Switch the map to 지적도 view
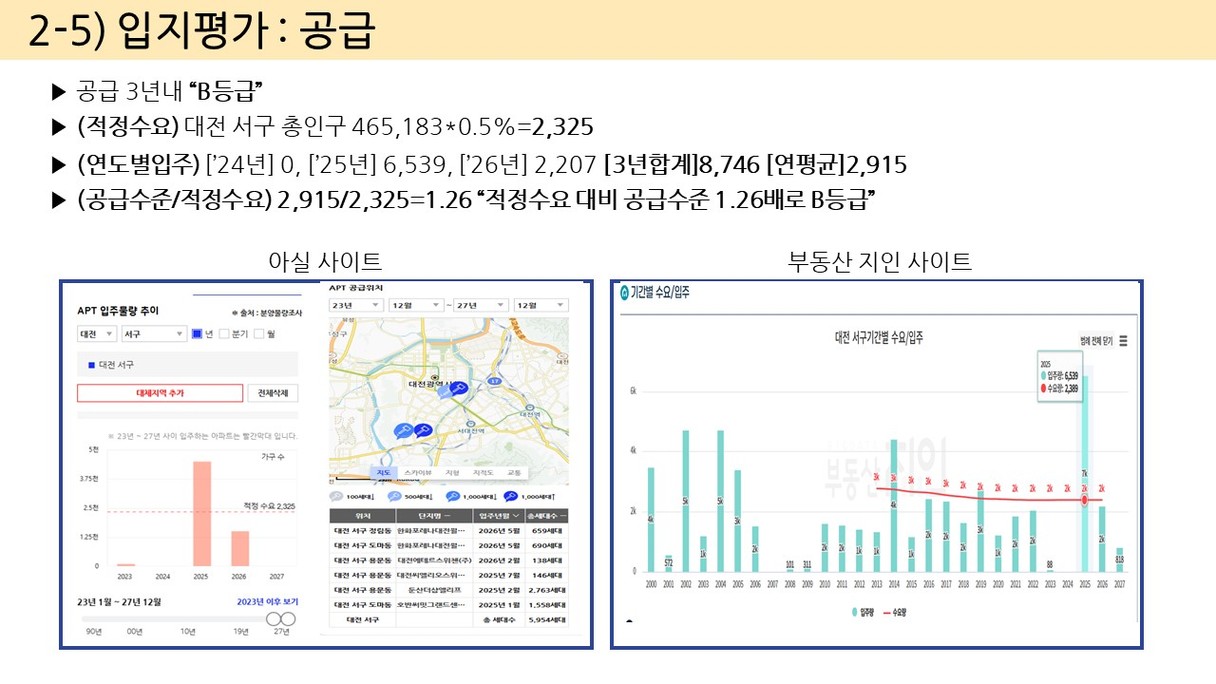Screen dimensions: 1216x684 click(483, 472)
